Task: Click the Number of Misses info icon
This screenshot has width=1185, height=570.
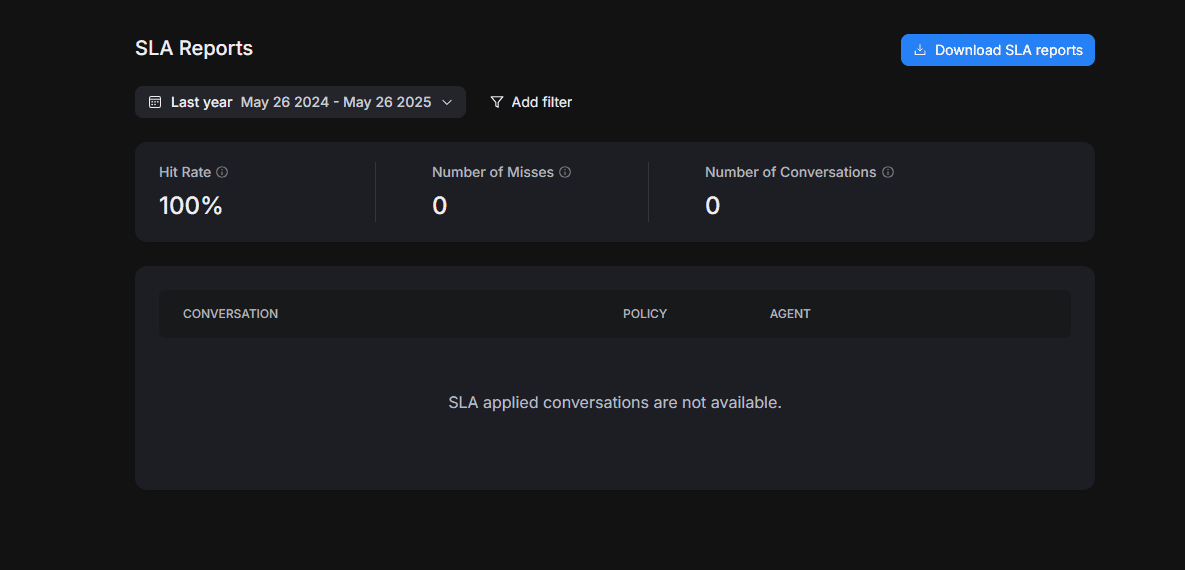Action: 565,172
